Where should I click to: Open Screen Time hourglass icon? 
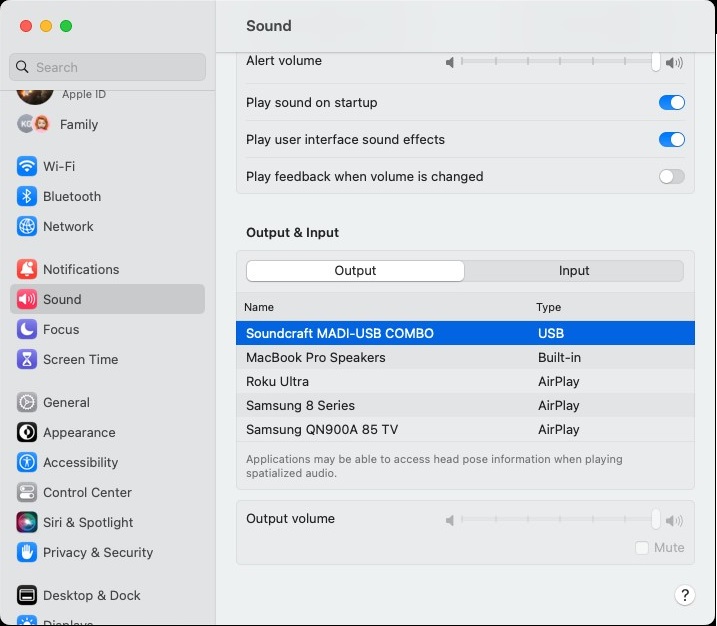click(x=27, y=359)
